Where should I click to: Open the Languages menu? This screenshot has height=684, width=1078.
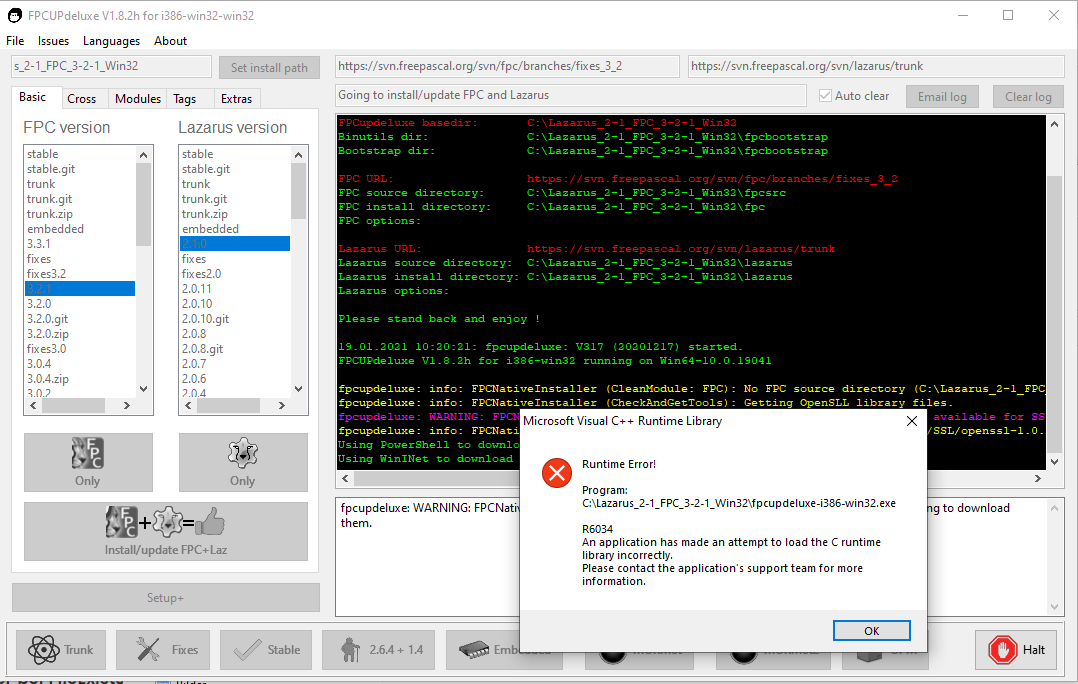coord(111,41)
